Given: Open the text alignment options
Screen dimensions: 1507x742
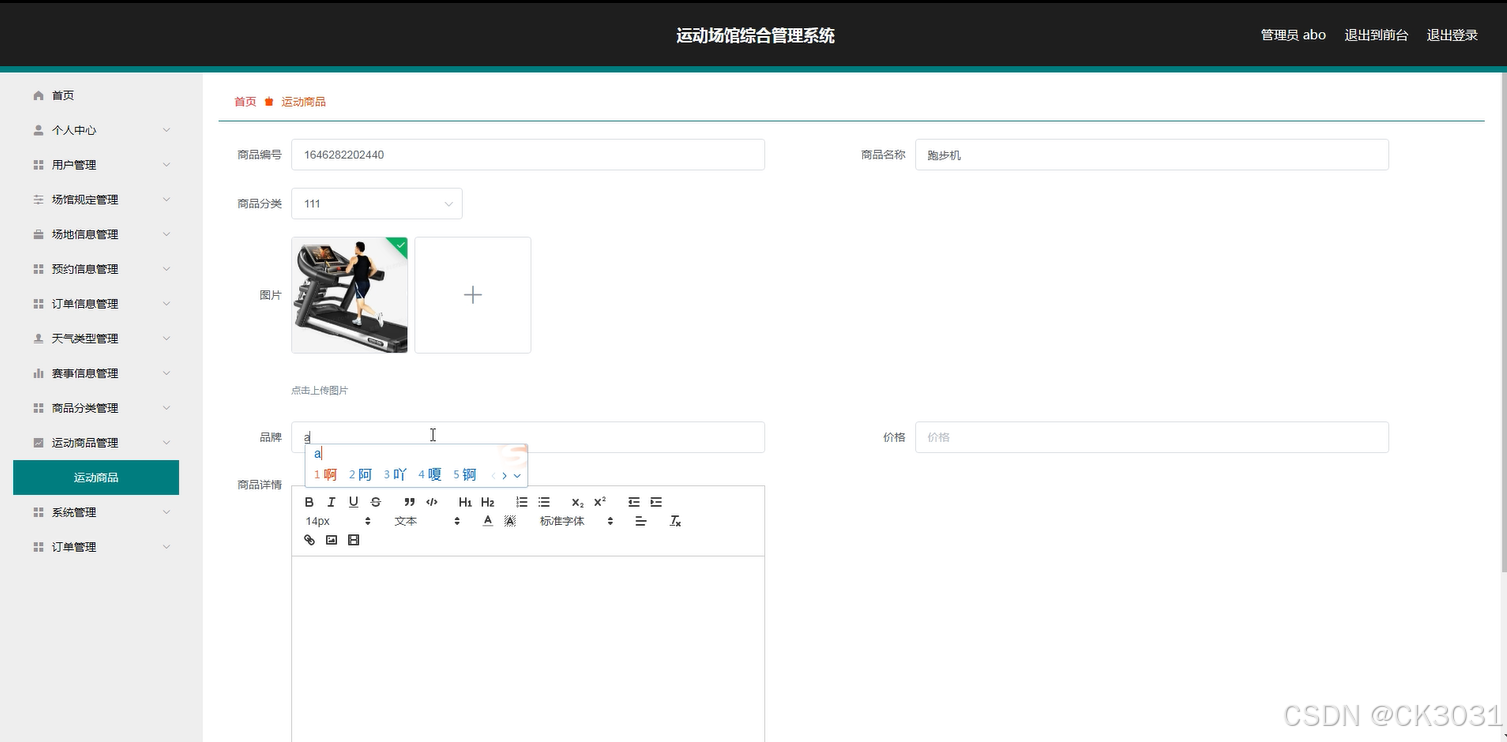Looking at the screenshot, I should point(641,521).
